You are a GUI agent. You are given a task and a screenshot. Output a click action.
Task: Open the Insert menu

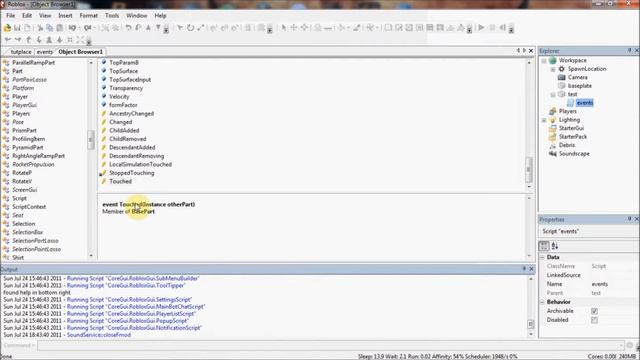coord(65,16)
